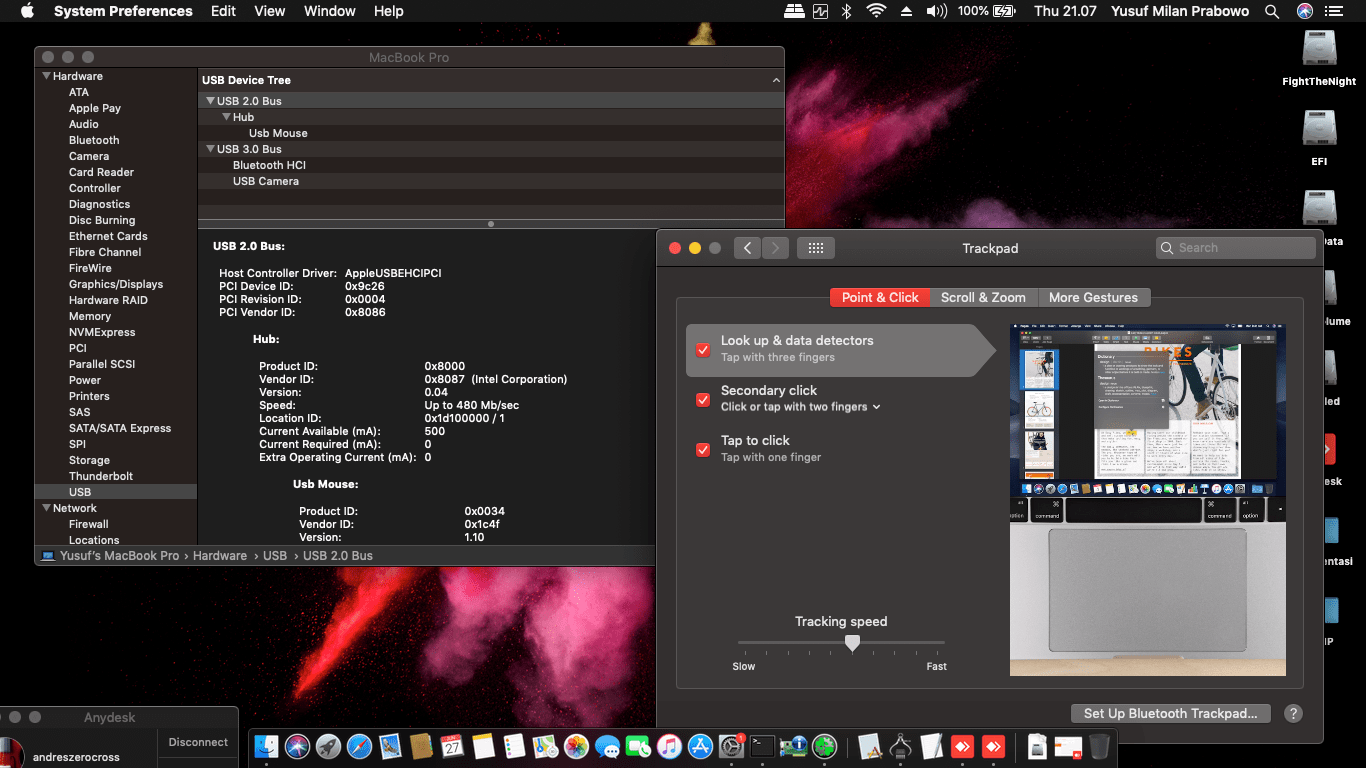1366x768 pixels.
Task: Show all preferences grid button
Action: click(815, 248)
